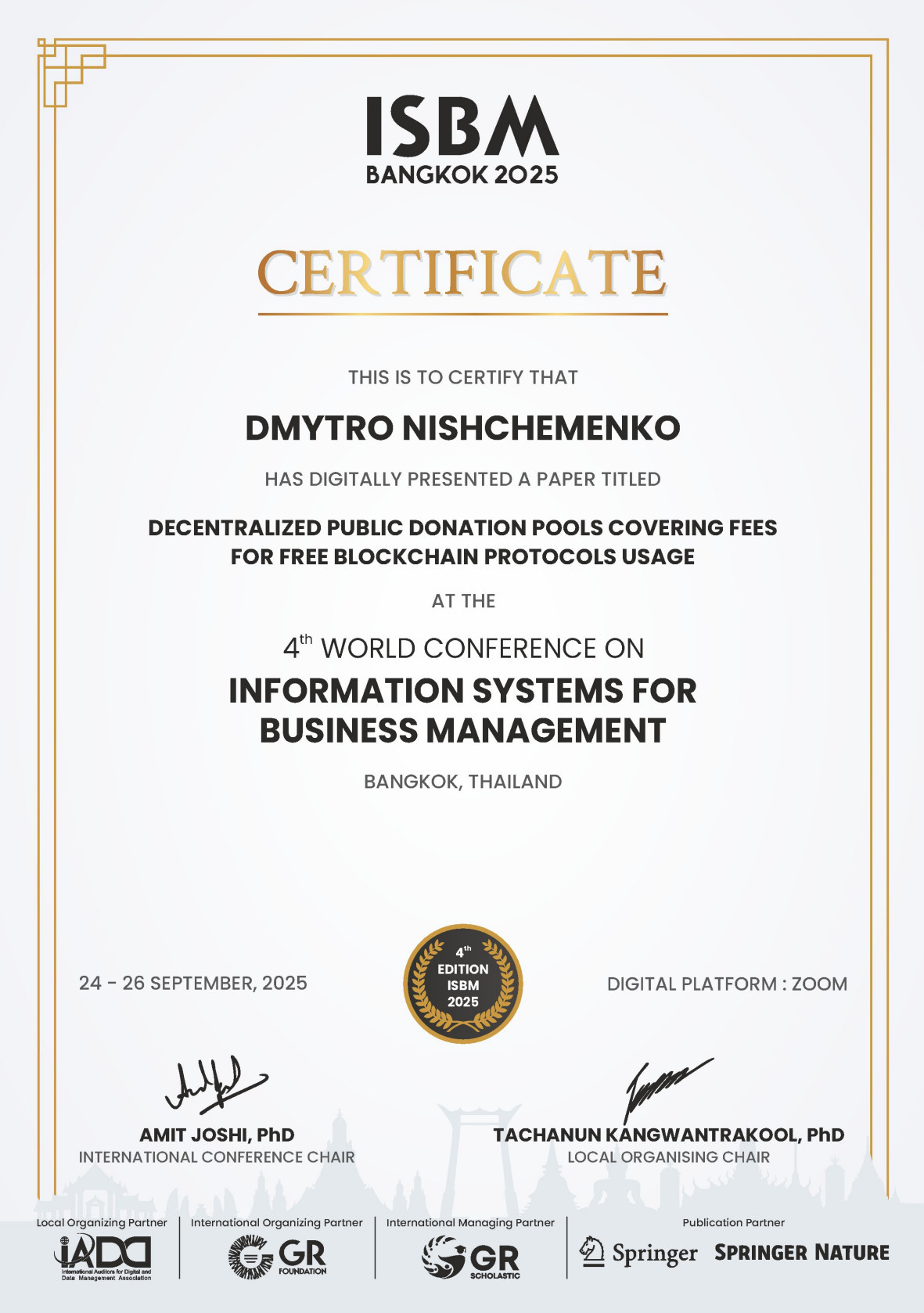
Task: Click the ISBM Bangkok 2025 logo
Action: (x=462, y=140)
